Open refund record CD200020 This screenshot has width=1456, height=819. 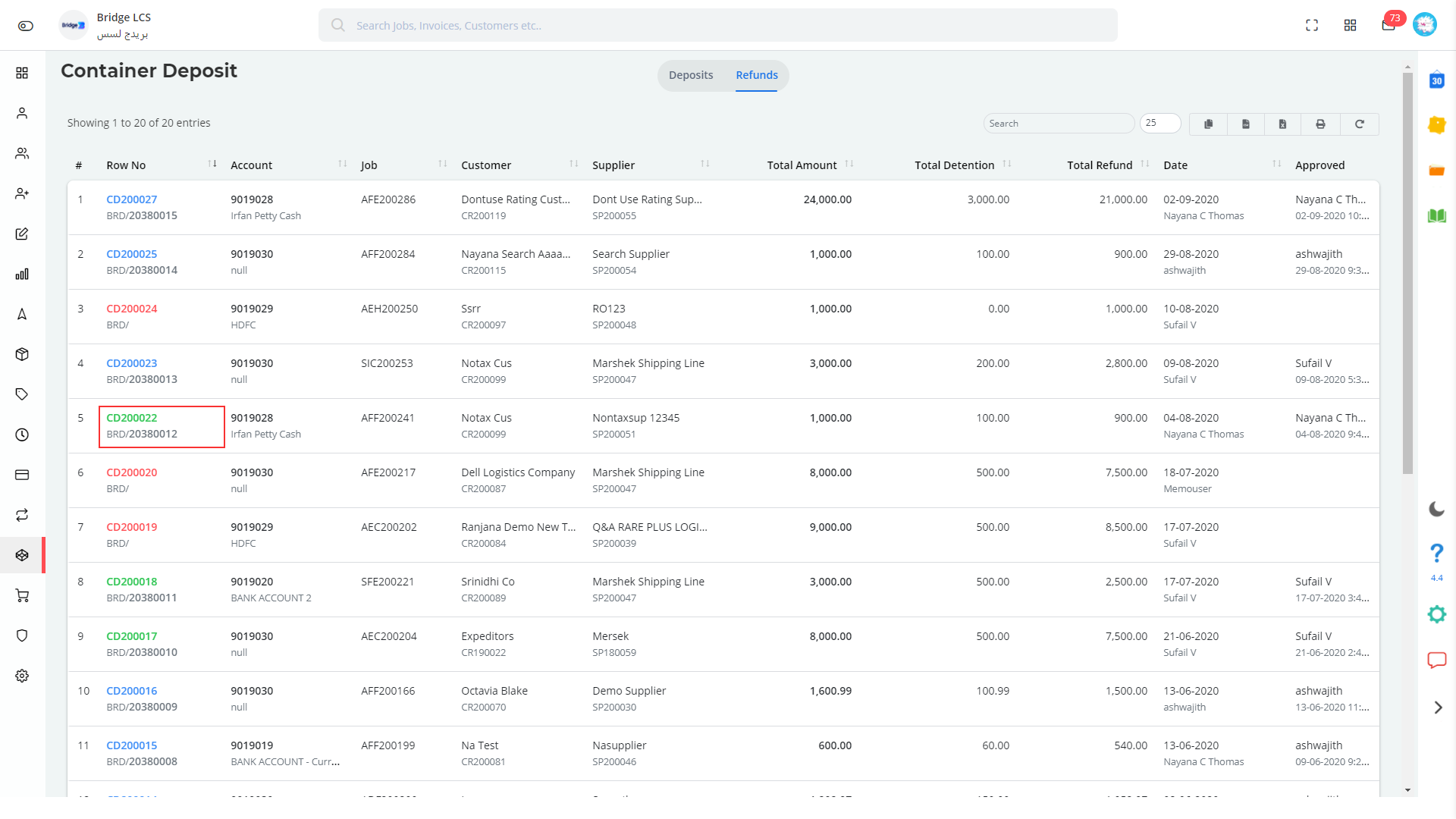click(x=132, y=472)
